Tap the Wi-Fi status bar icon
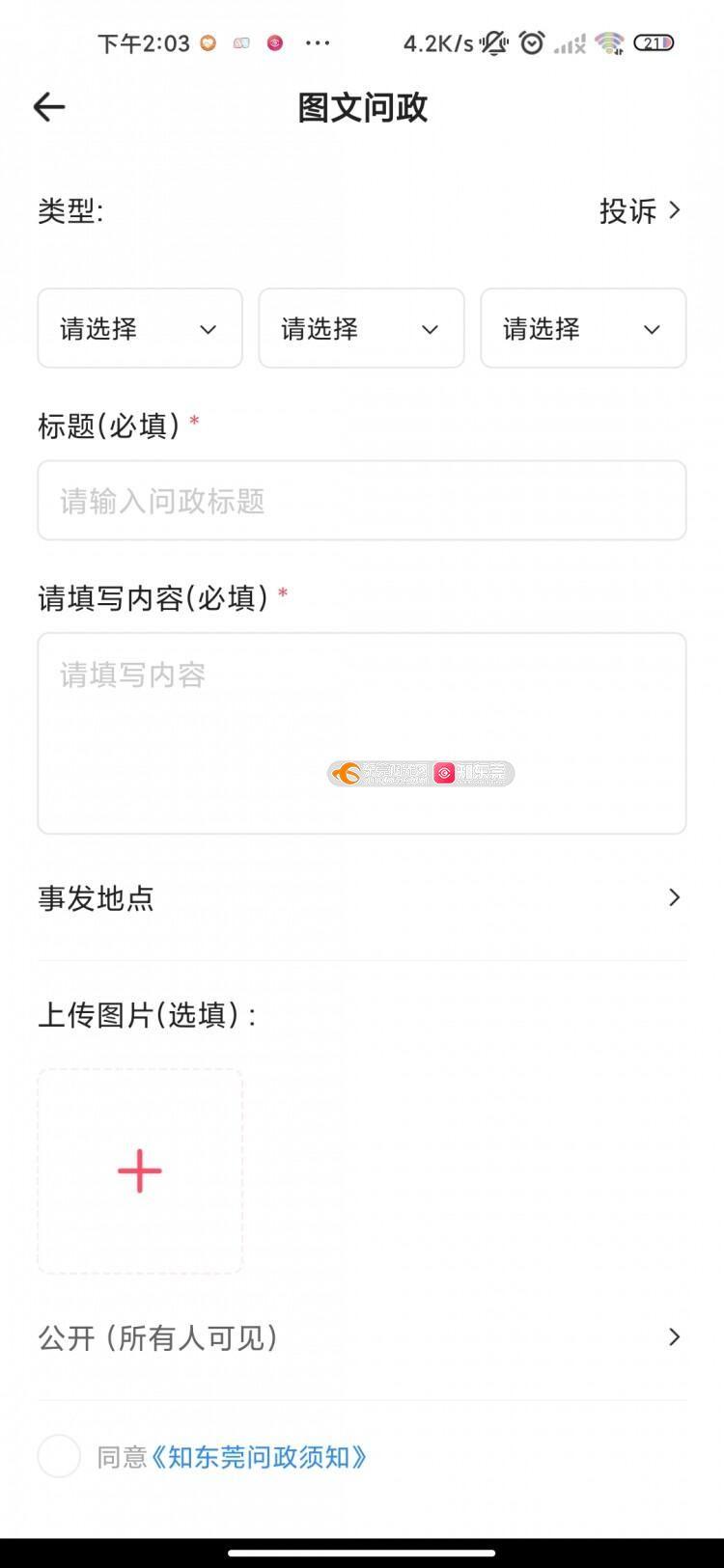724x1568 pixels. 609,43
